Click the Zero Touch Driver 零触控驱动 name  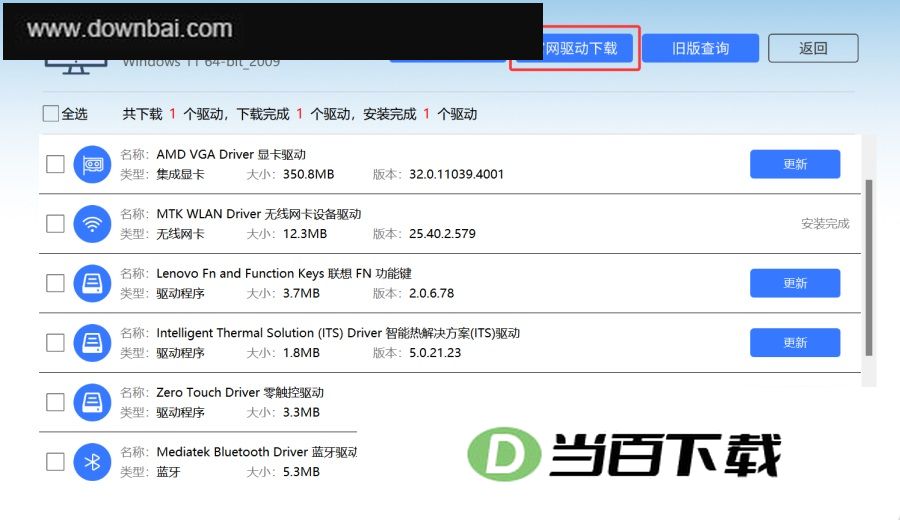240,393
